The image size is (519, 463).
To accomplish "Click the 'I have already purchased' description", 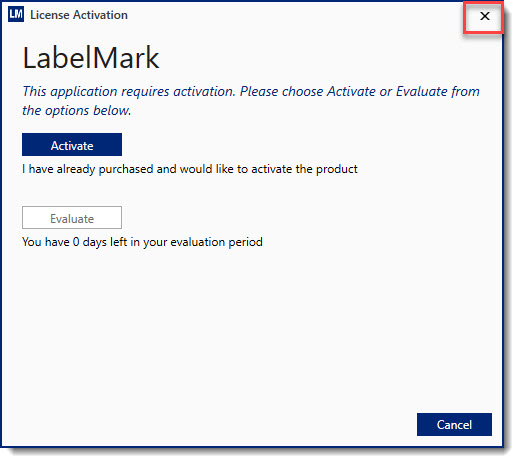I will tap(190, 169).
